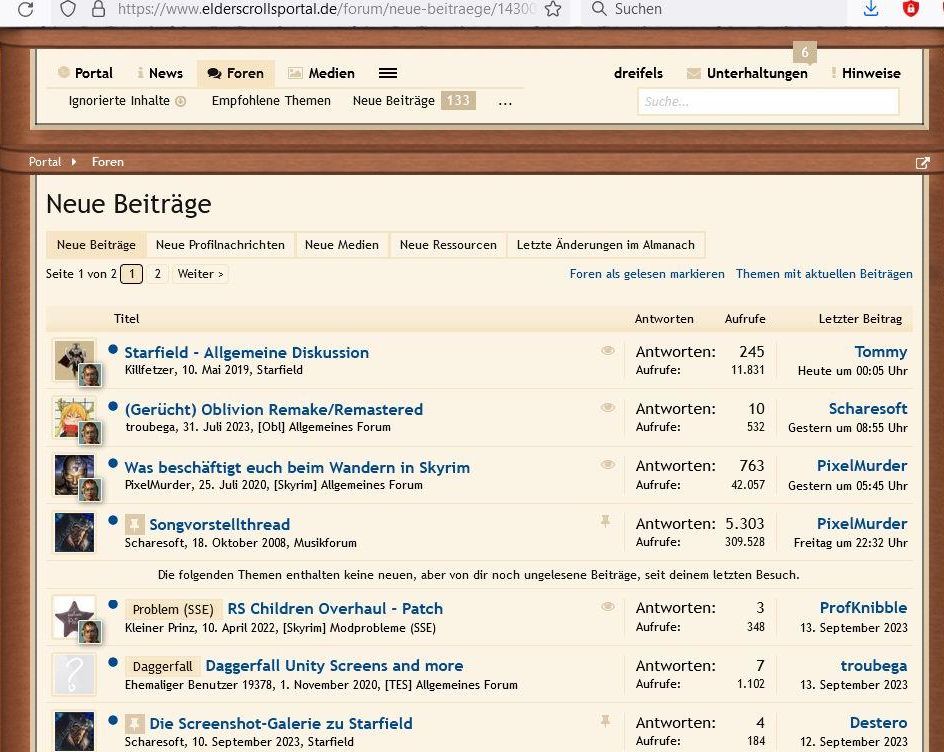This screenshot has height=752, width=944.
Task: Reload the page with the browser refresh icon
Action: [x=26, y=9]
